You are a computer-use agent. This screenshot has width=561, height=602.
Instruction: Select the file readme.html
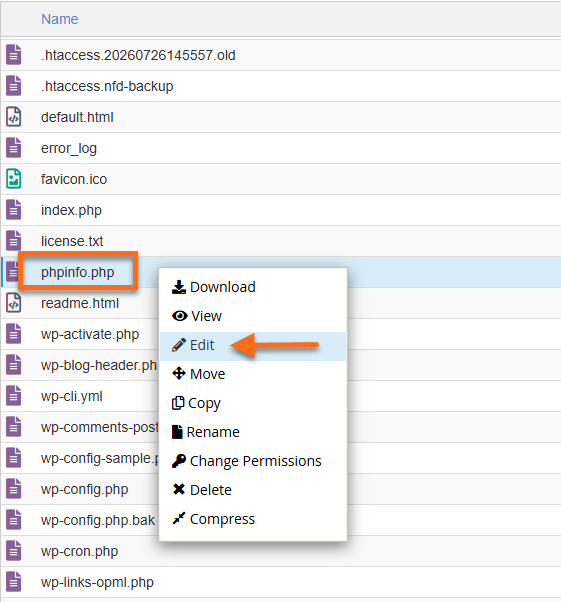[x=80, y=303]
